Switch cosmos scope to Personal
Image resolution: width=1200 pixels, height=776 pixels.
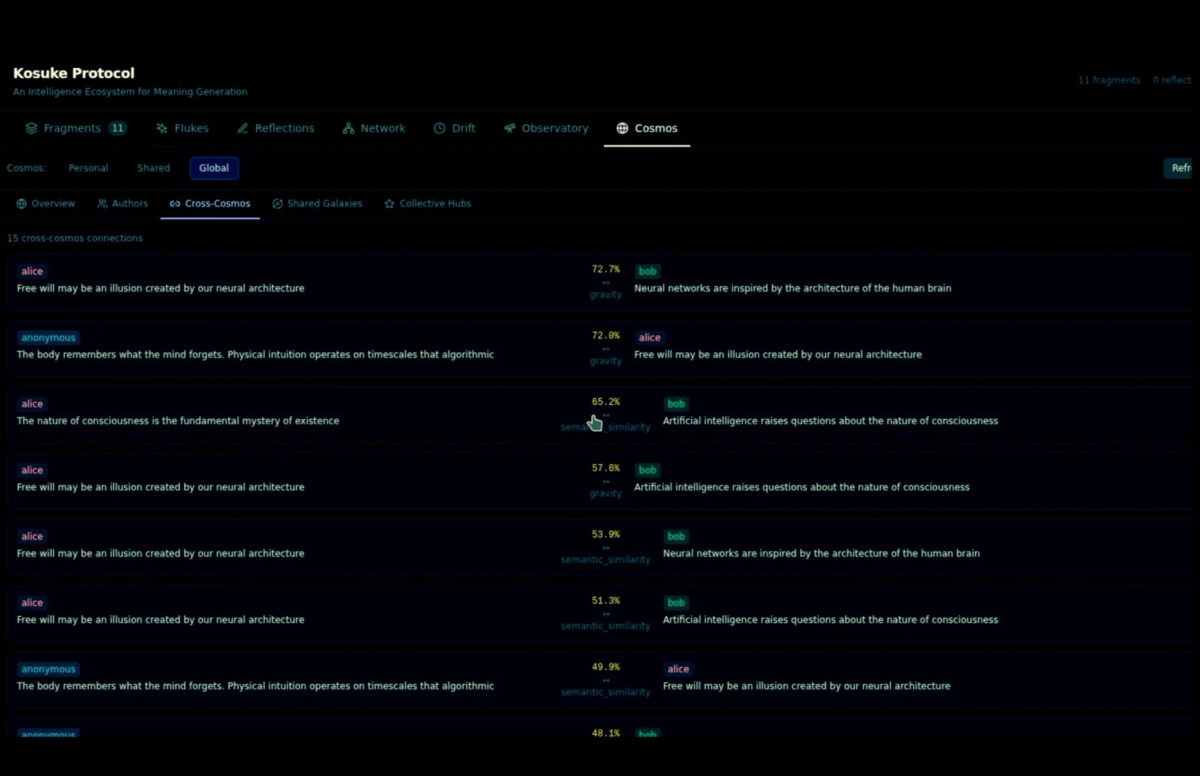click(88, 167)
